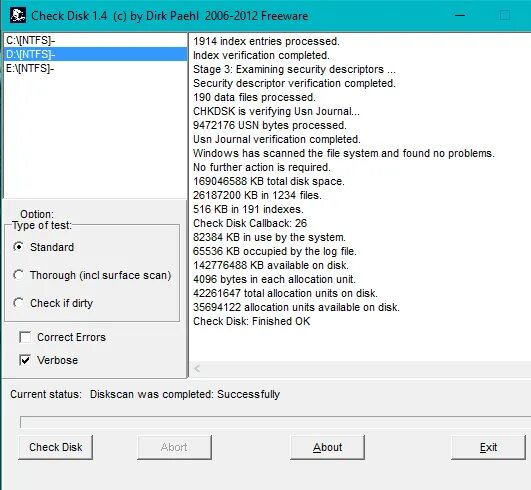Click the log's left scroll arrow
This screenshot has height=490, width=531.
pos(197,368)
